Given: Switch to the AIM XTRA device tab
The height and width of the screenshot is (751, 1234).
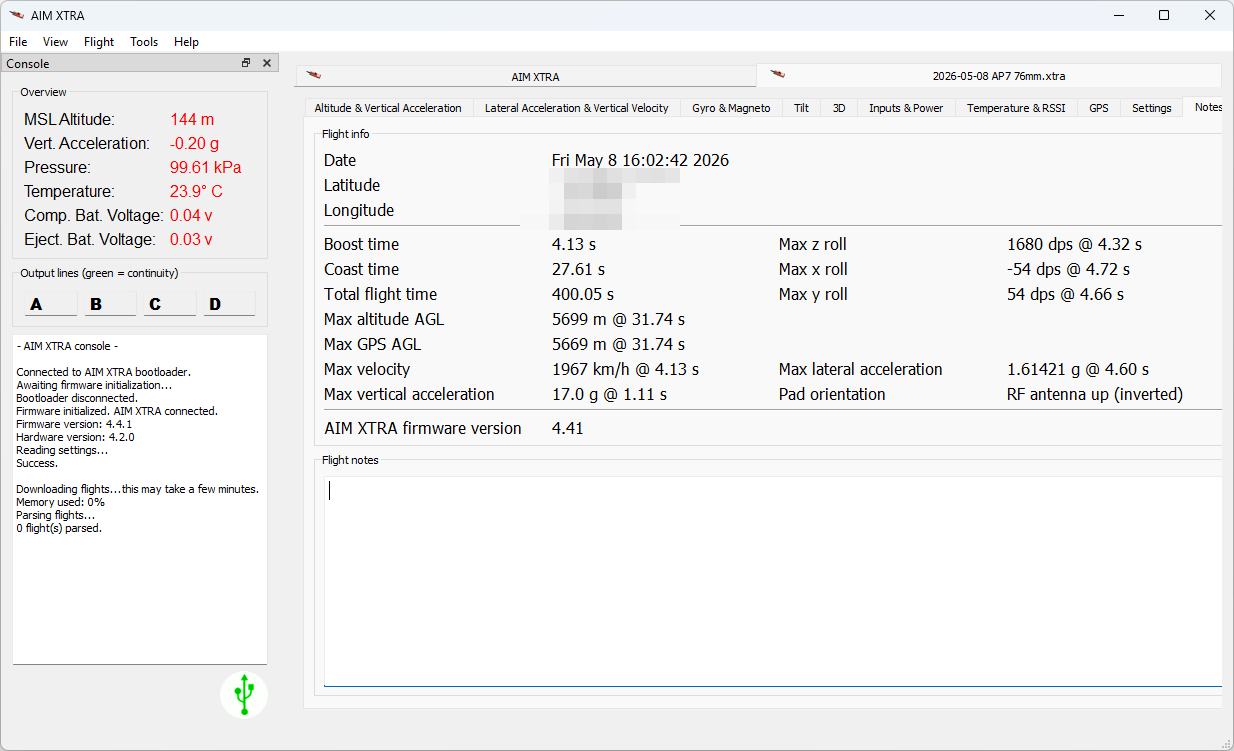Looking at the screenshot, I should pos(526,77).
